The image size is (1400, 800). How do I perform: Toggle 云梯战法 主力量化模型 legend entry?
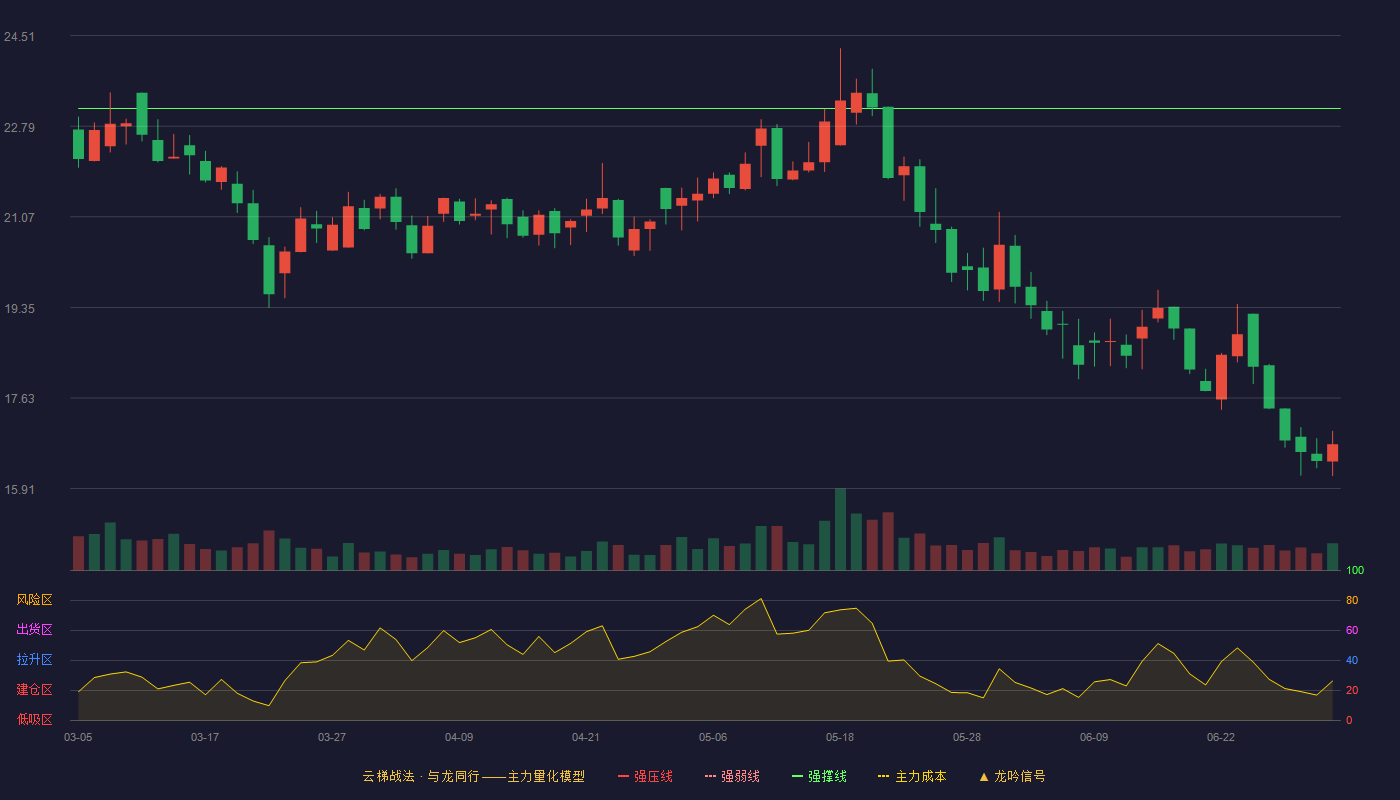pyautogui.click(x=473, y=776)
